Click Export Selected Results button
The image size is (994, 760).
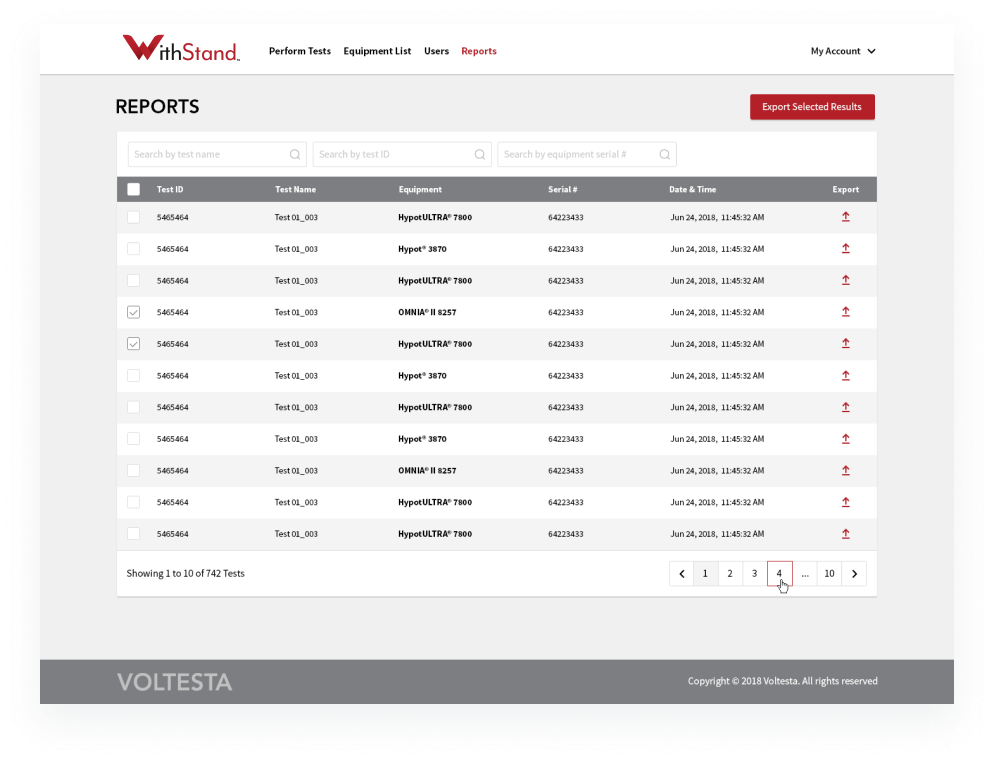tap(812, 106)
